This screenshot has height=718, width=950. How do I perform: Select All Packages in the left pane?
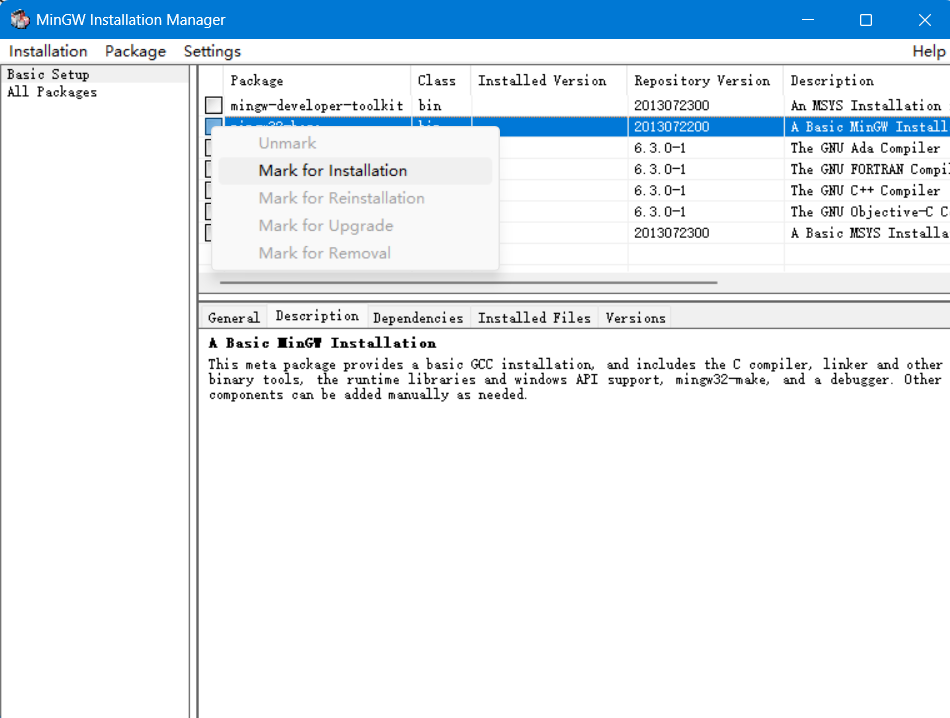click(52, 92)
